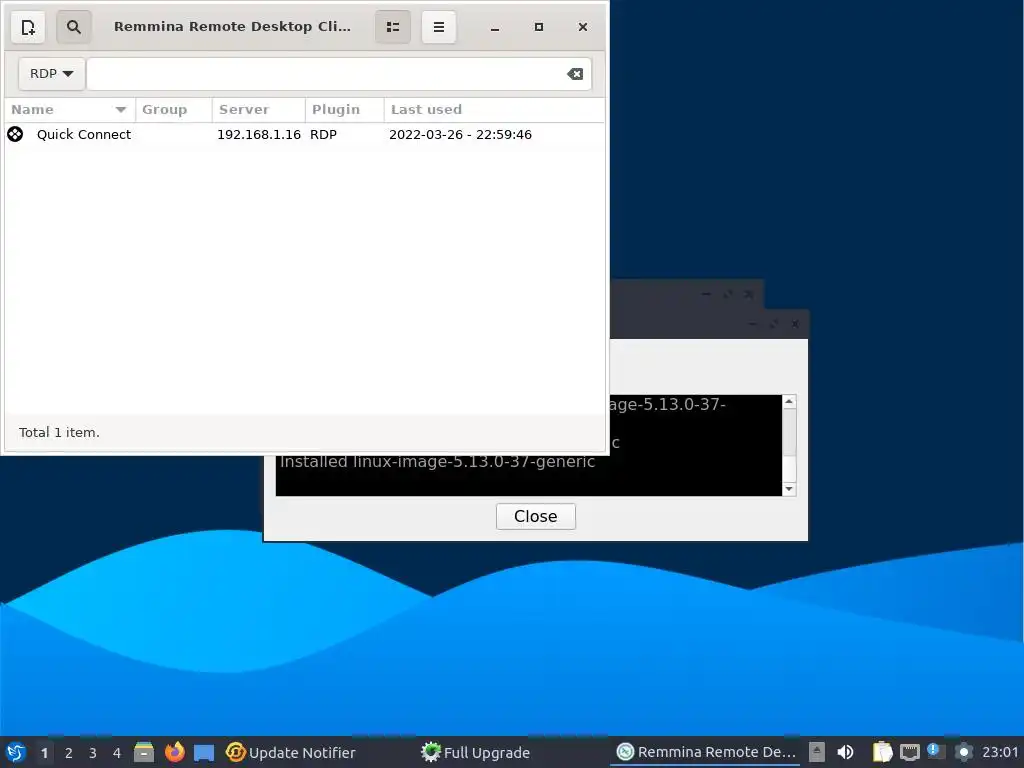The image size is (1024, 768).
Task: Sort by the Last used column
Action: [x=494, y=110]
